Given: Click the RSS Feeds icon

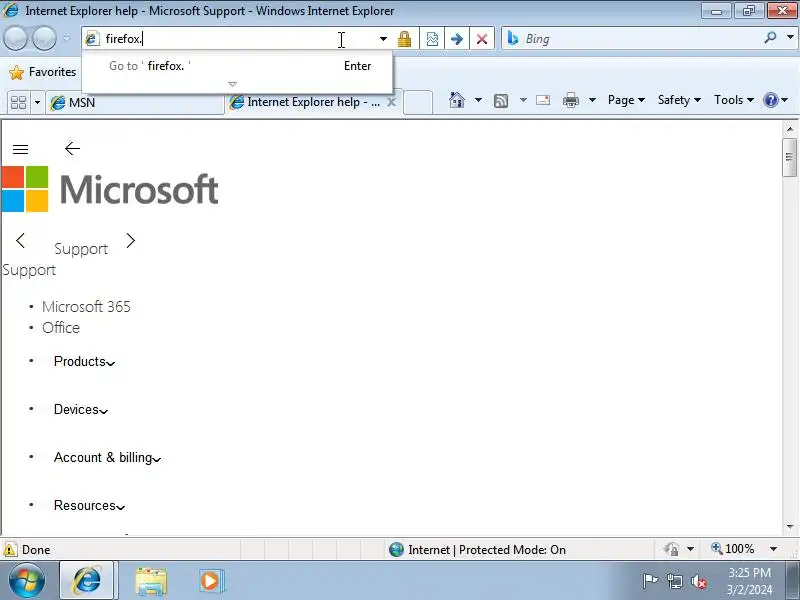Looking at the screenshot, I should tap(501, 101).
